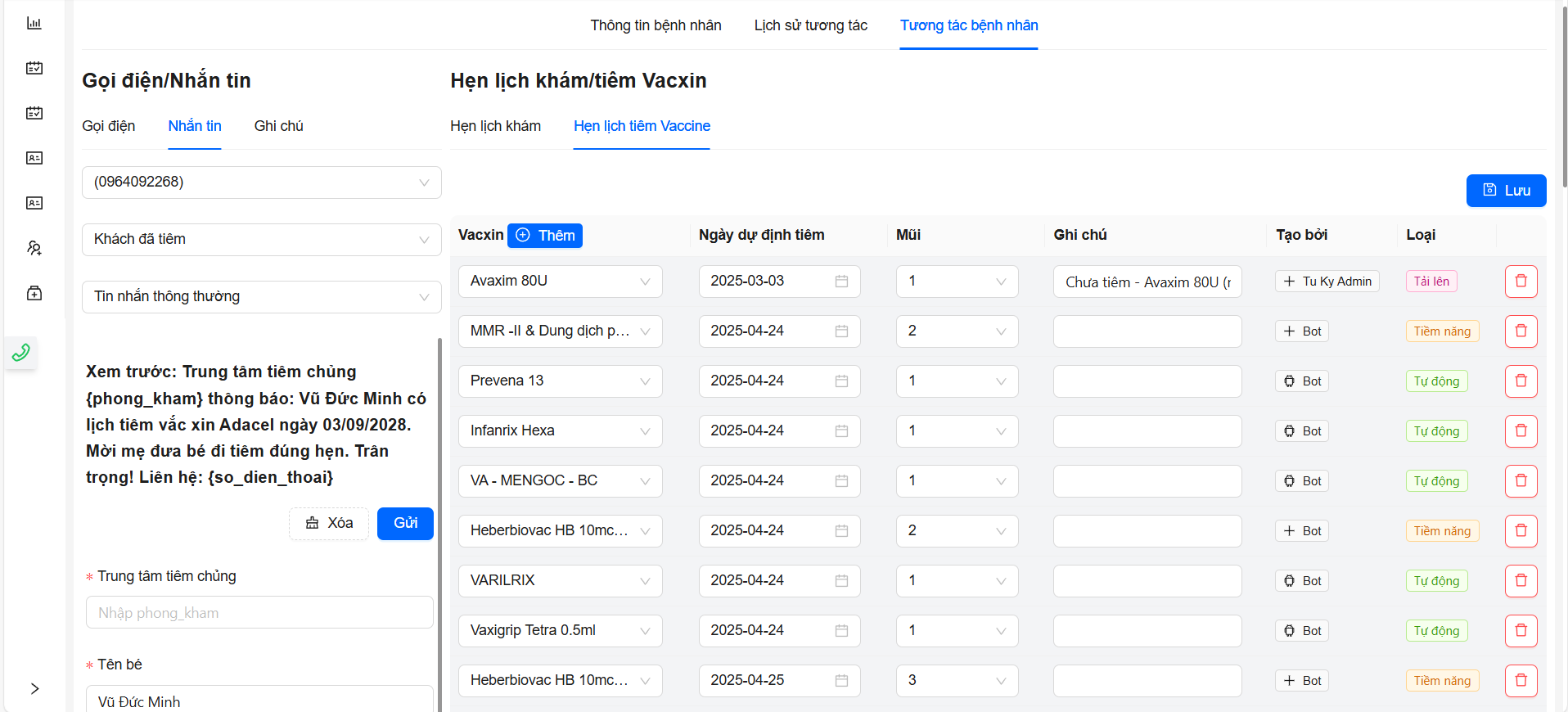Image resolution: width=1568 pixels, height=712 pixels.
Task: Delete the VARILRIX vaccine row
Action: [x=1521, y=581]
